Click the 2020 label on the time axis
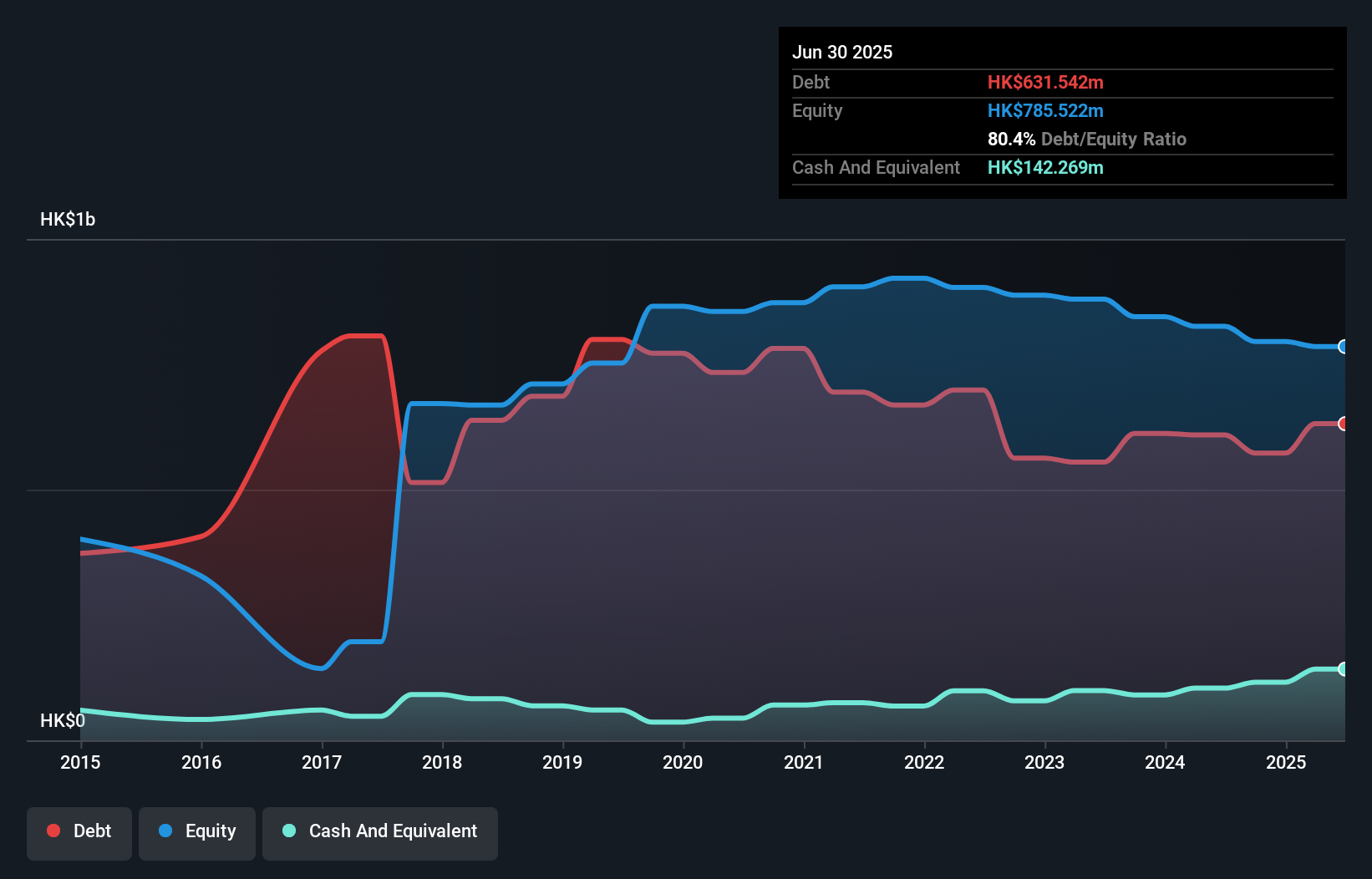 (683, 762)
